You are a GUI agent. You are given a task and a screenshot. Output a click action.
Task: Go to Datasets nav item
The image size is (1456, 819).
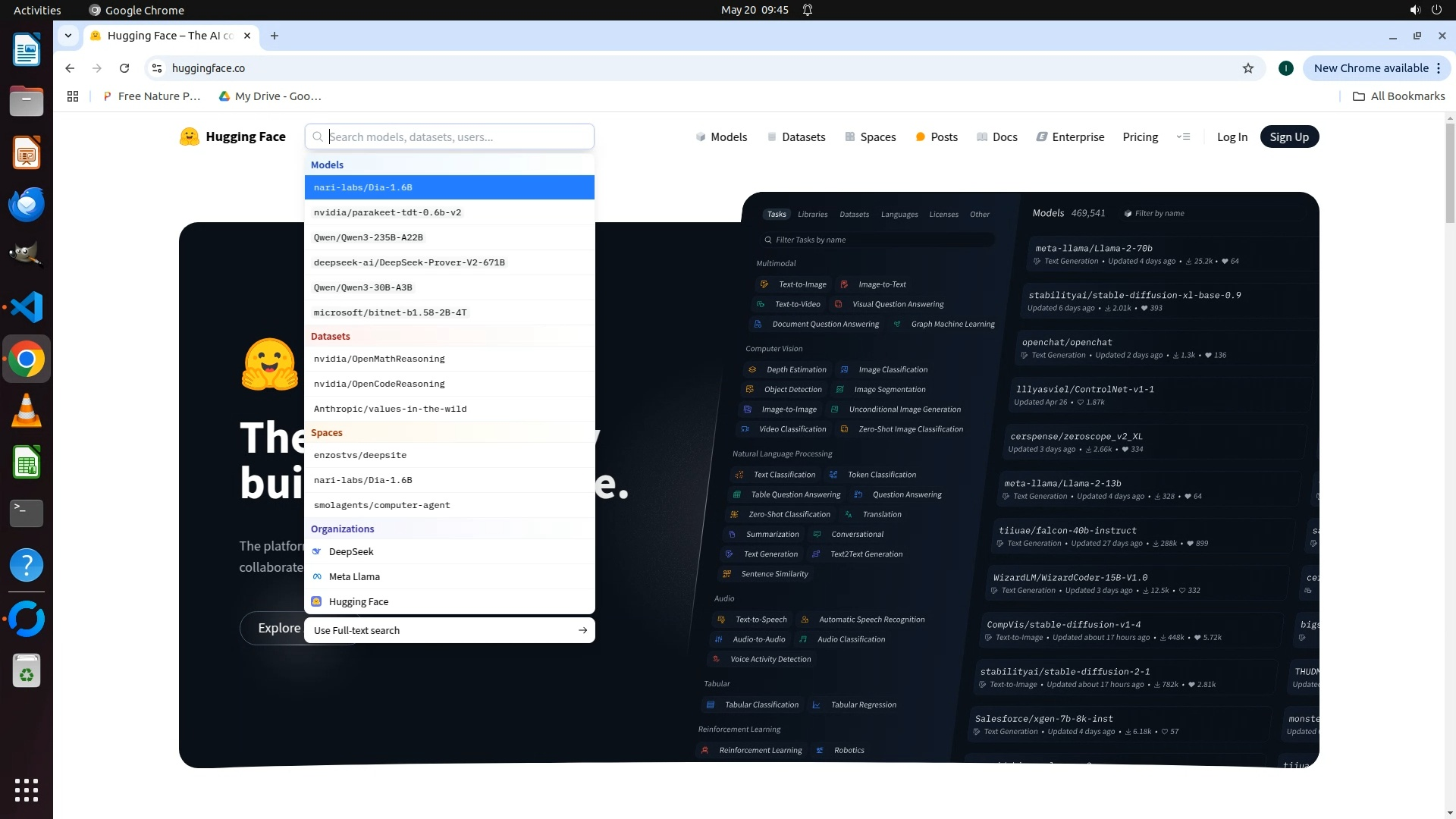click(x=795, y=137)
